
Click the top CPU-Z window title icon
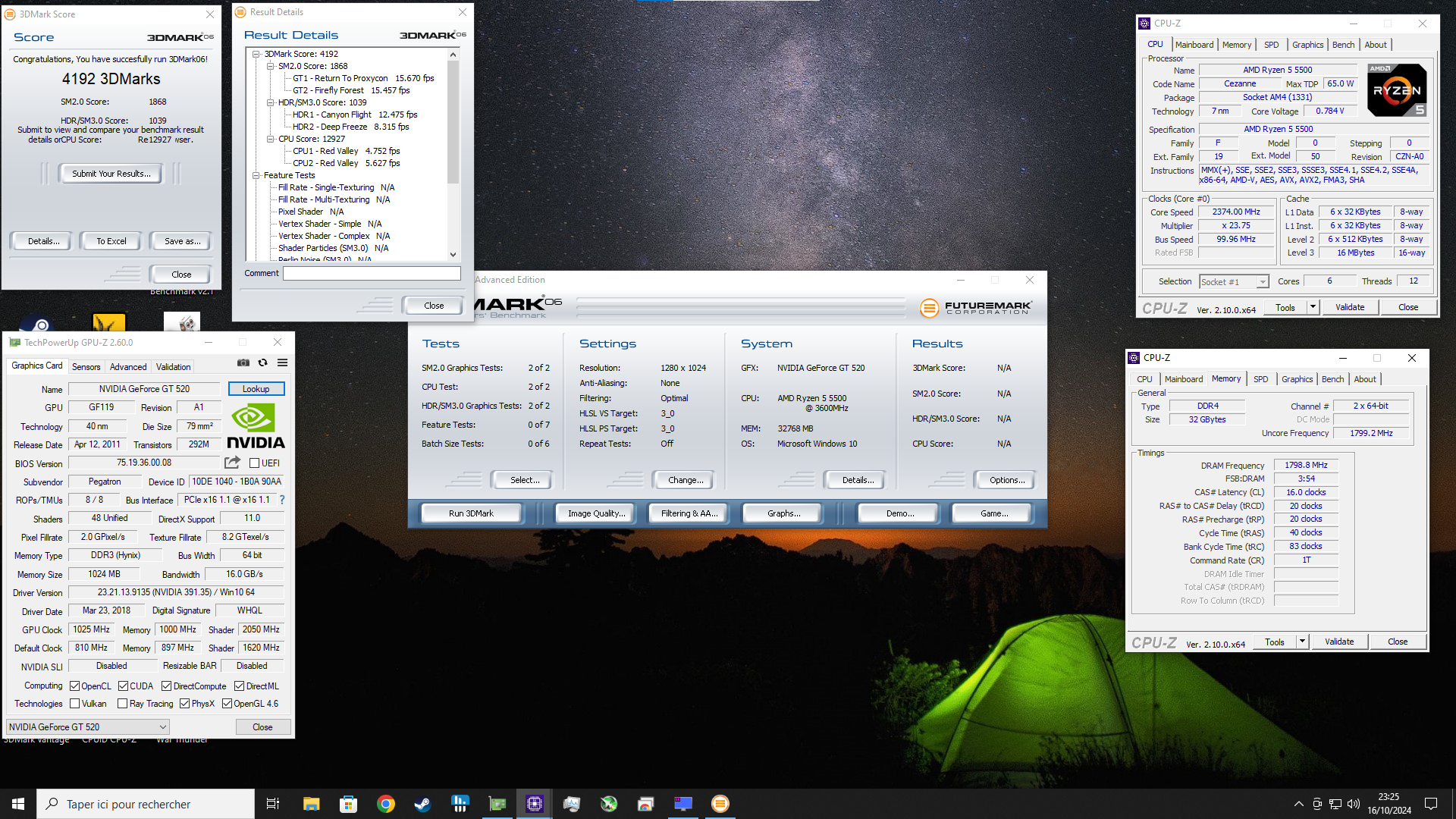pyautogui.click(x=1144, y=24)
